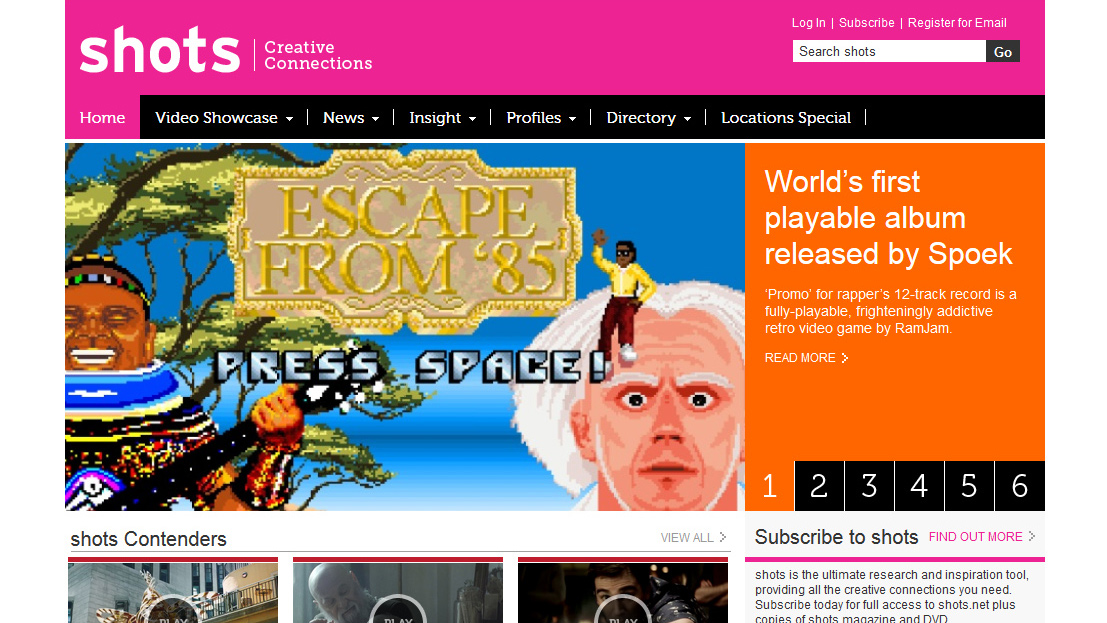The width and height of the screenshot is (1107, 623).
Task: Open the News dropdown arrow
Action: (x=375, y=119)
